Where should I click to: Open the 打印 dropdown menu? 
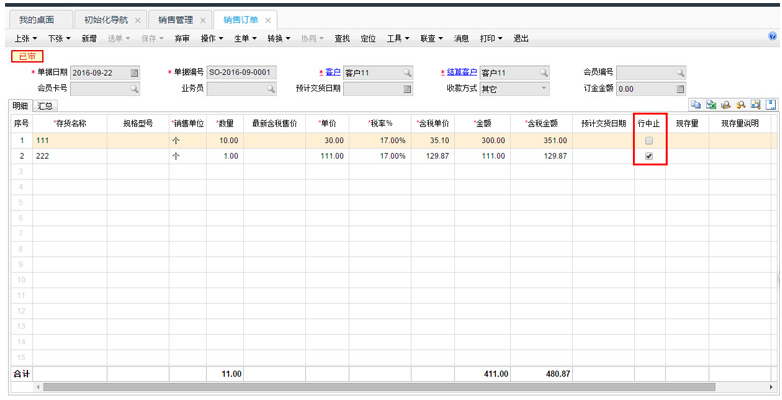click(491, 38)
